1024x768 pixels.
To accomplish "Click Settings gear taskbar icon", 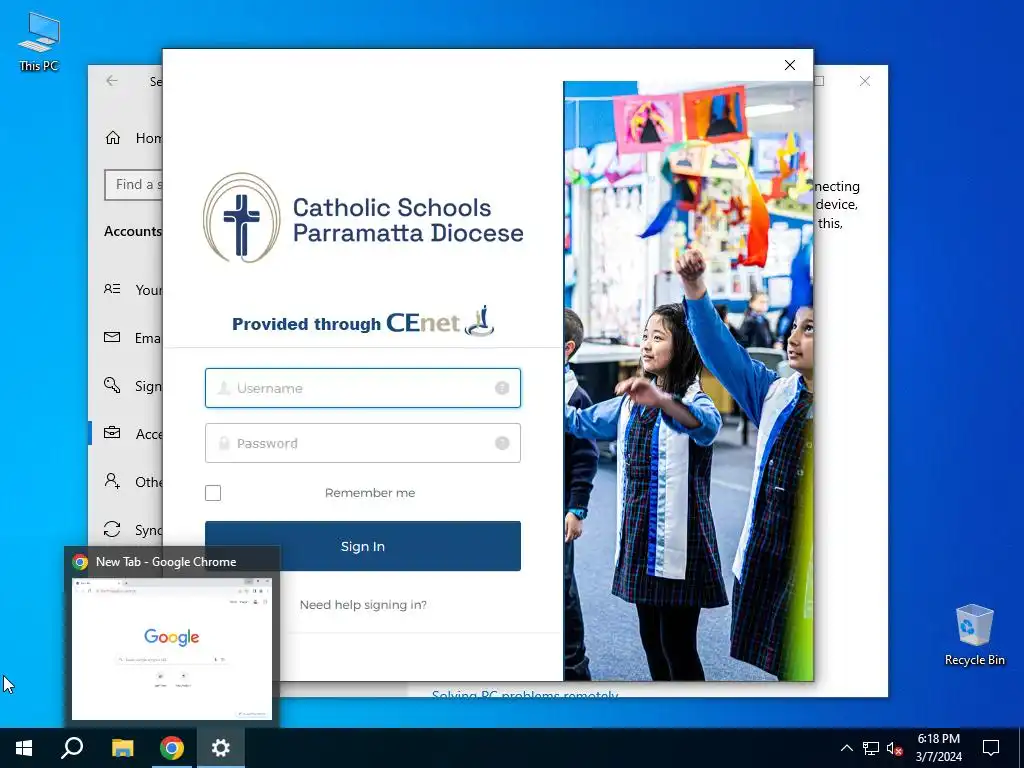I will [221, 748].
